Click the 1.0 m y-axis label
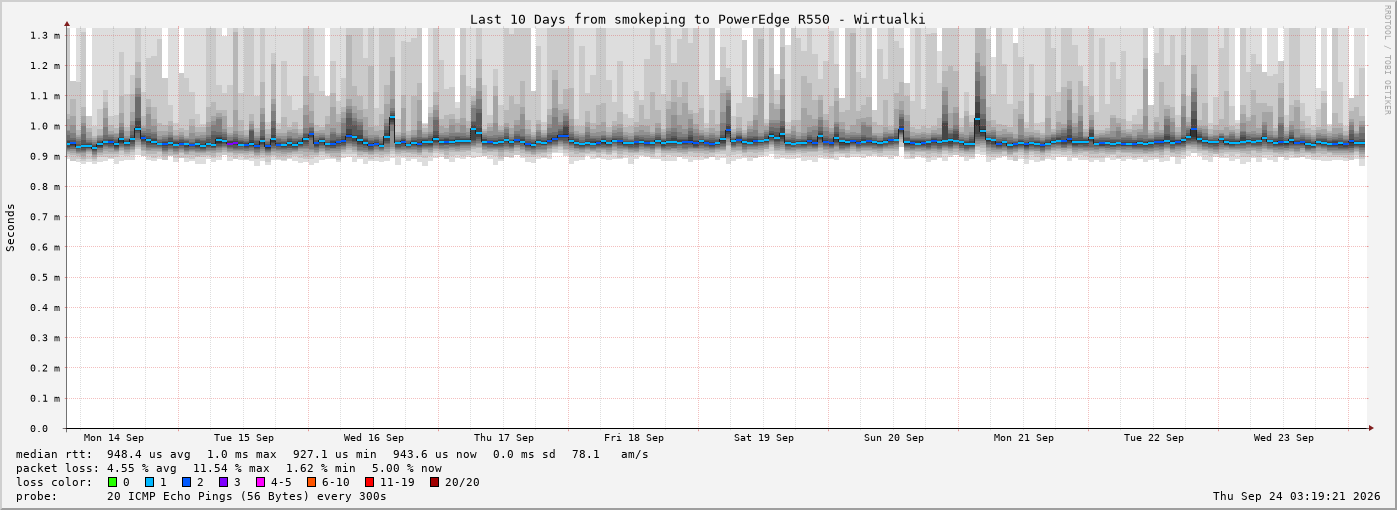The image size is (1397, 510). click(x=46, y=126)
